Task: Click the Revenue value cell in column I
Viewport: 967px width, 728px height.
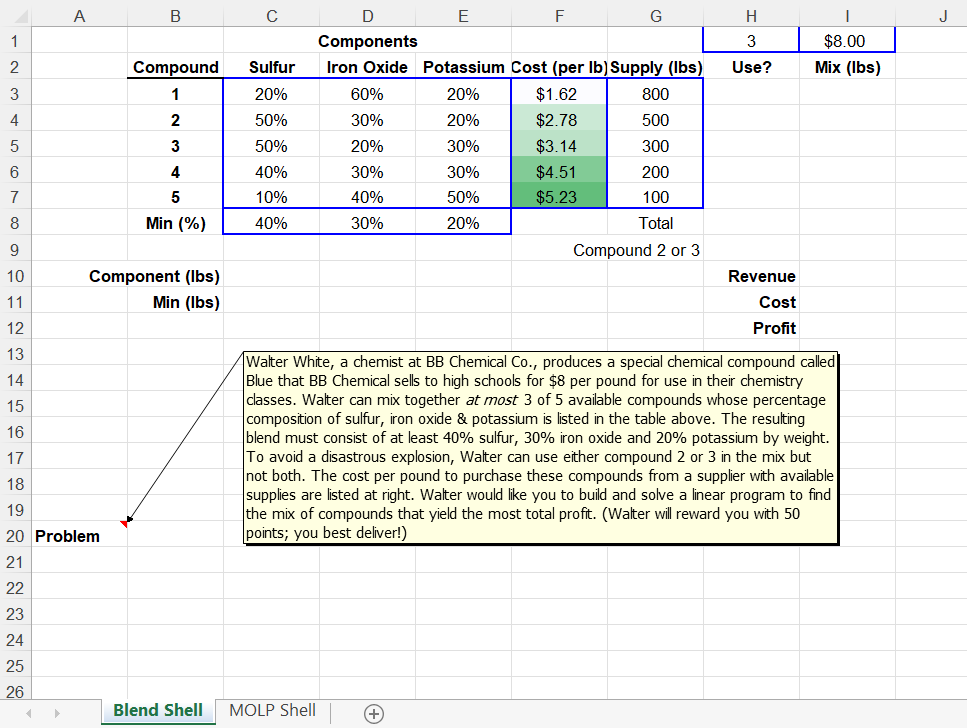Action: coord(847,276)
